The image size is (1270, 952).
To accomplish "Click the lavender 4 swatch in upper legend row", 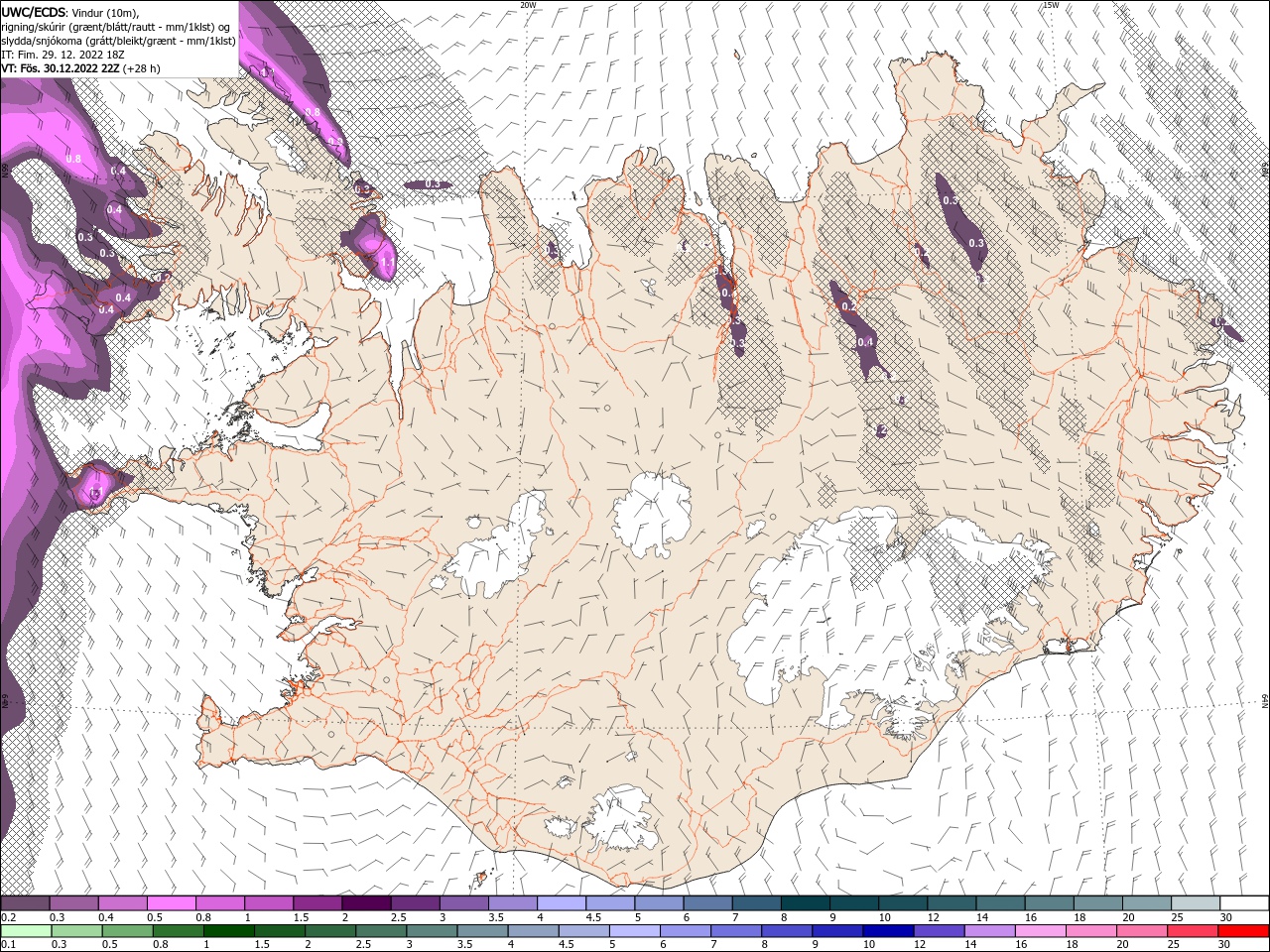I will pos(562,903).
